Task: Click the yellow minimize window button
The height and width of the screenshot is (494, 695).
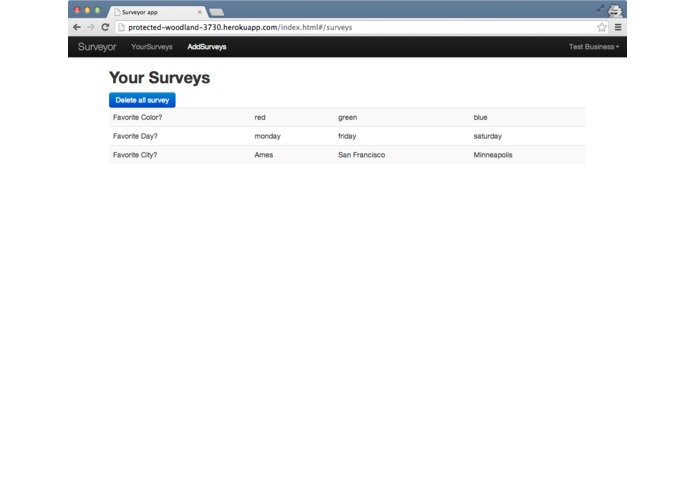Action: (x=87, y=10)
